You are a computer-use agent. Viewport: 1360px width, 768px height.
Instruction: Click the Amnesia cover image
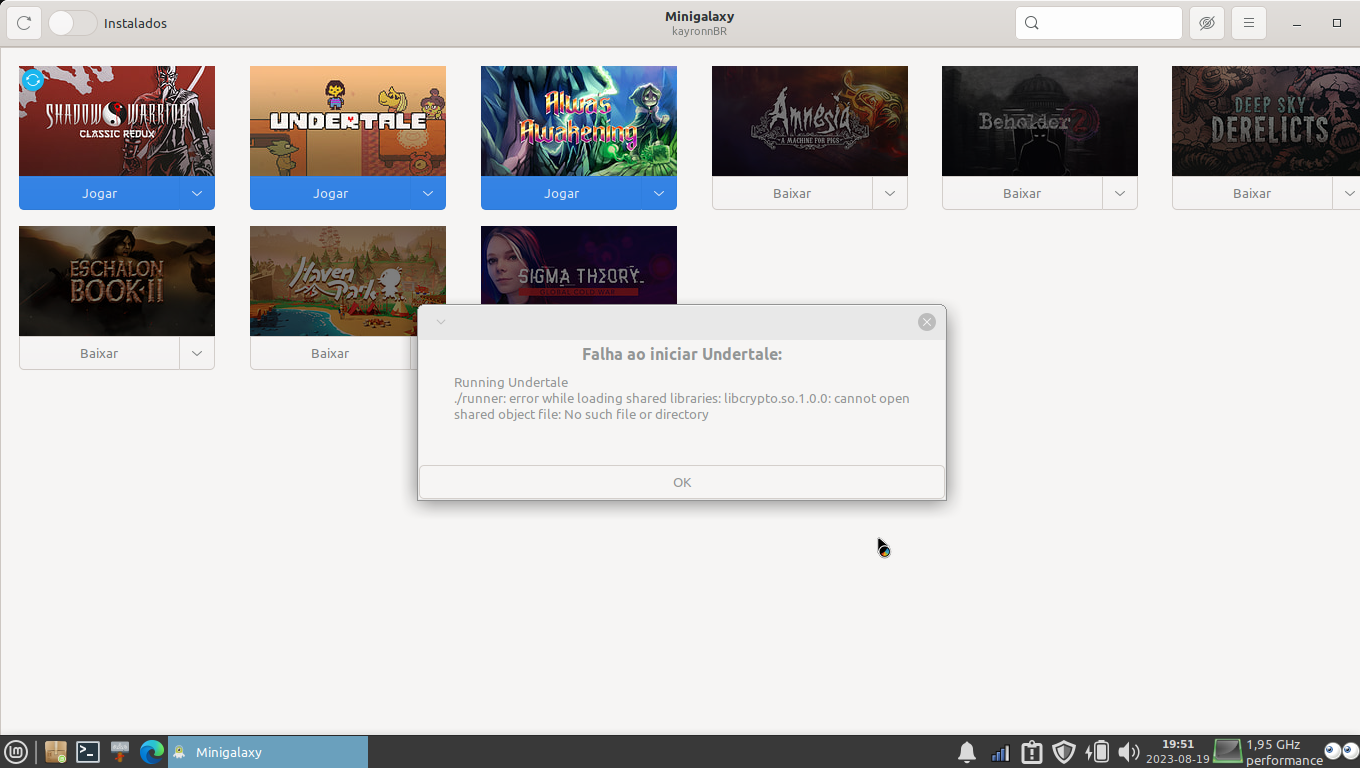810,121
